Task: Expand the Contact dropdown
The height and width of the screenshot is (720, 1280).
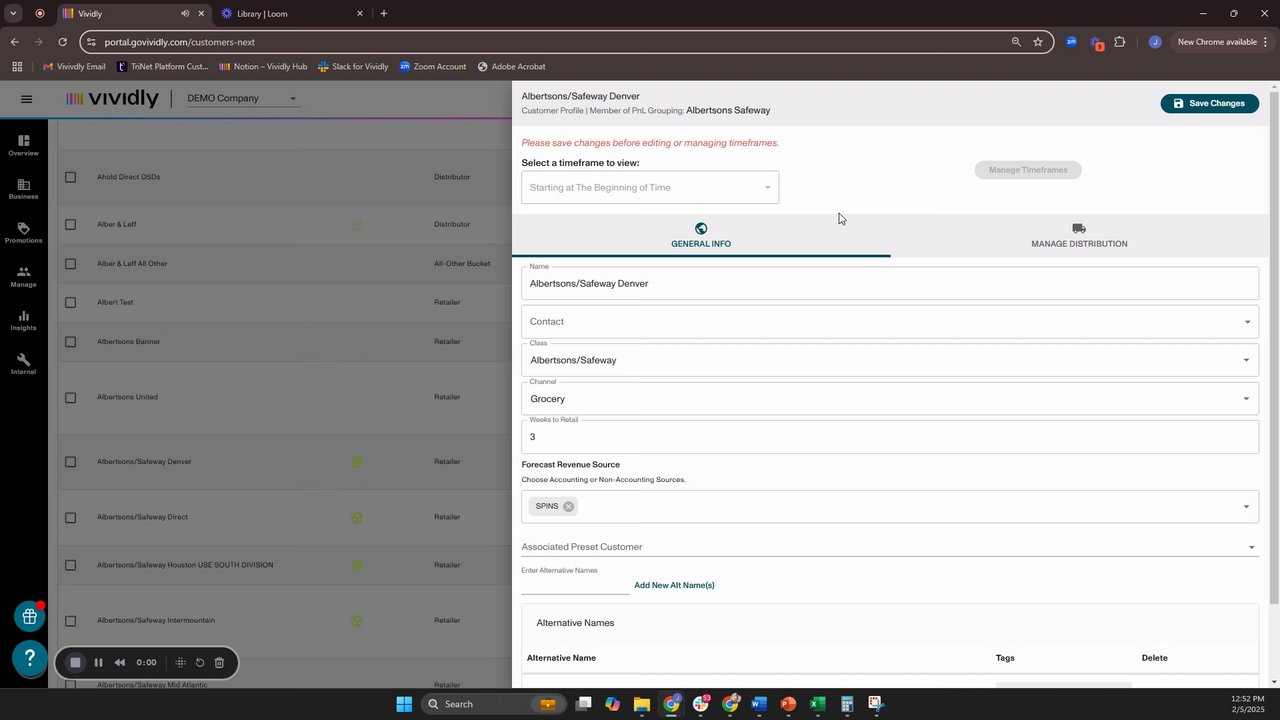Action: pos(890,322)
